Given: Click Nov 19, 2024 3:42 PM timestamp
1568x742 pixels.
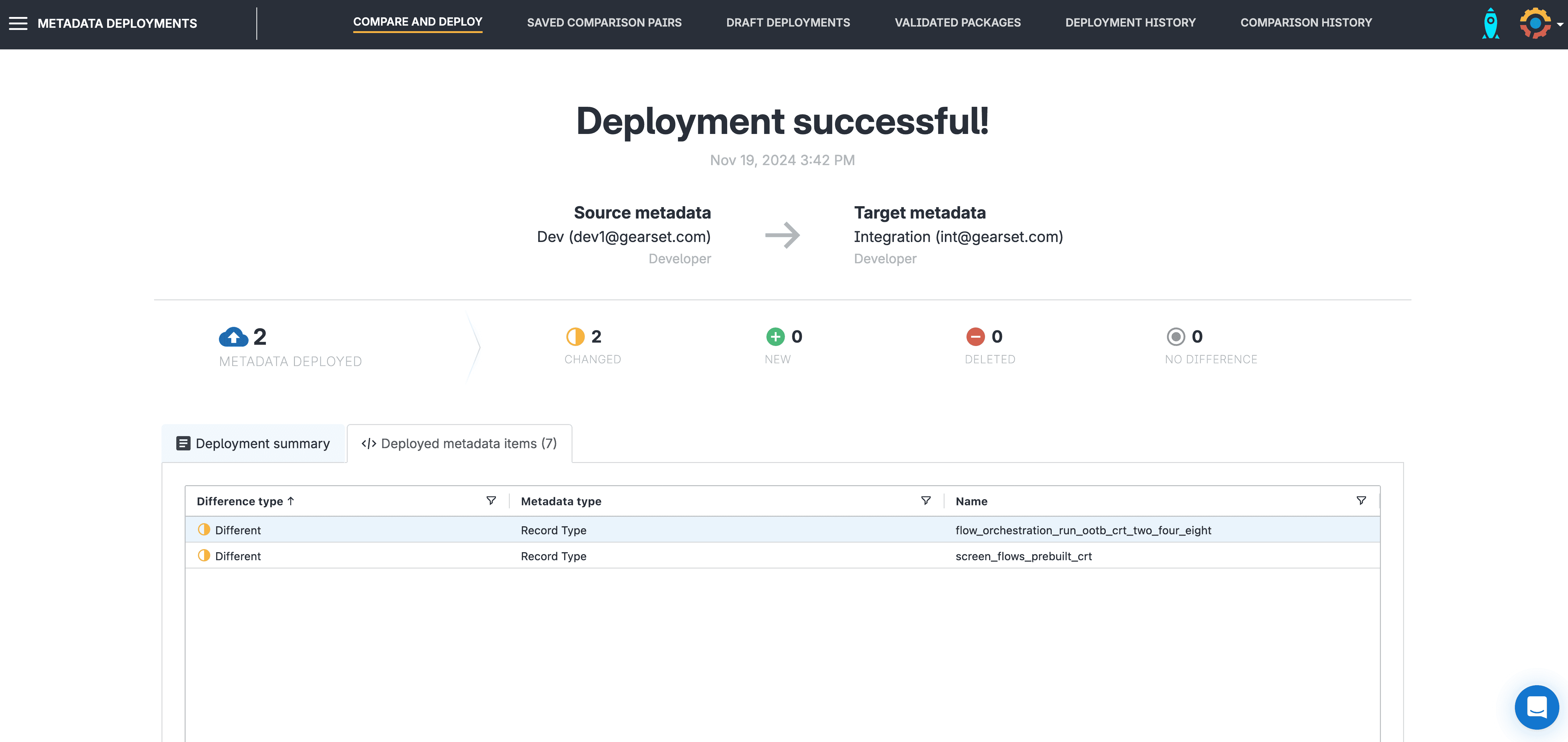Looking at the screenshot, I should click(x=783, y=160).
